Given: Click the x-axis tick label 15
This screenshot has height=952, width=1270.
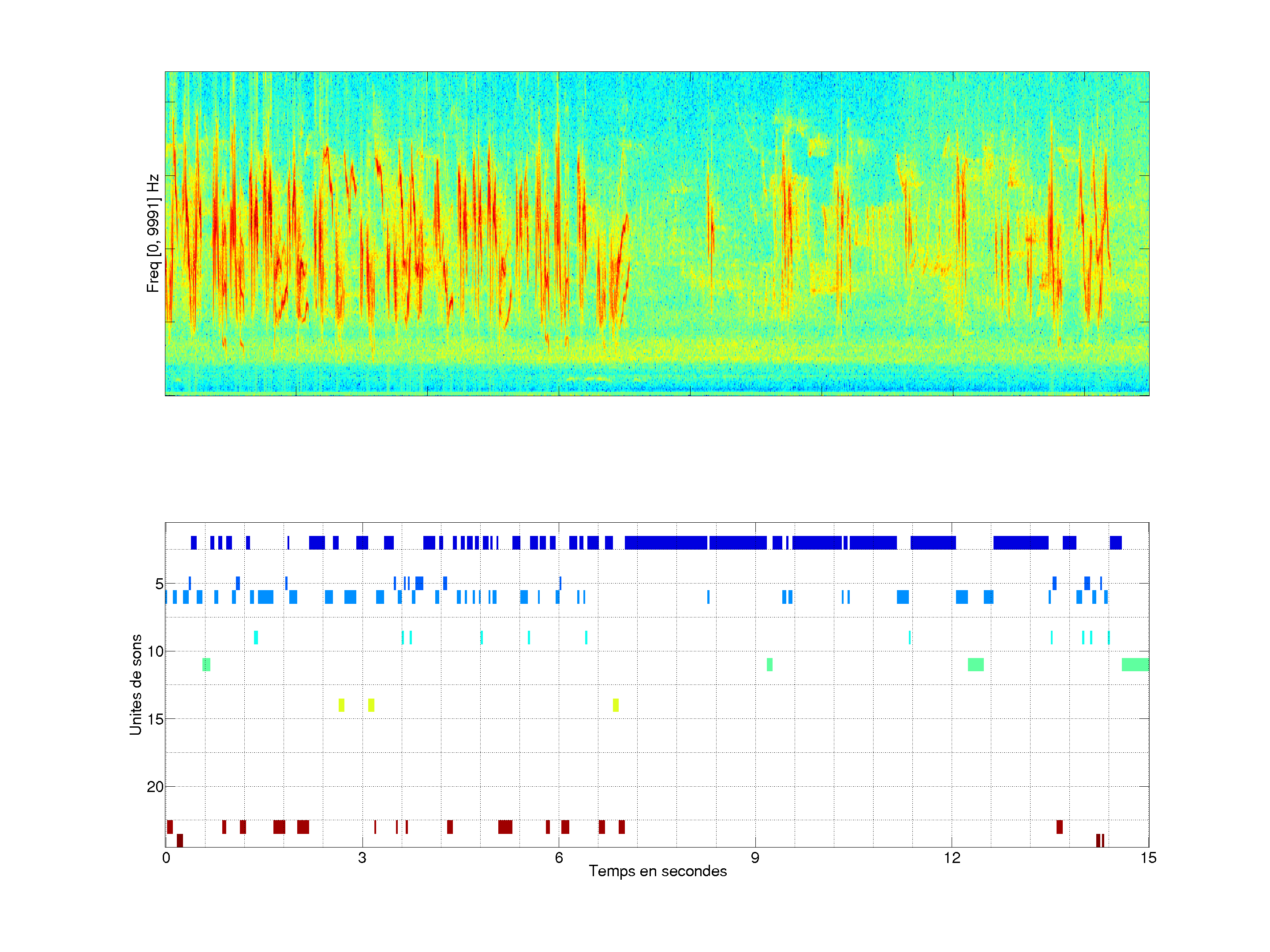Looking at the screenshot, I should pos(1148,858).
